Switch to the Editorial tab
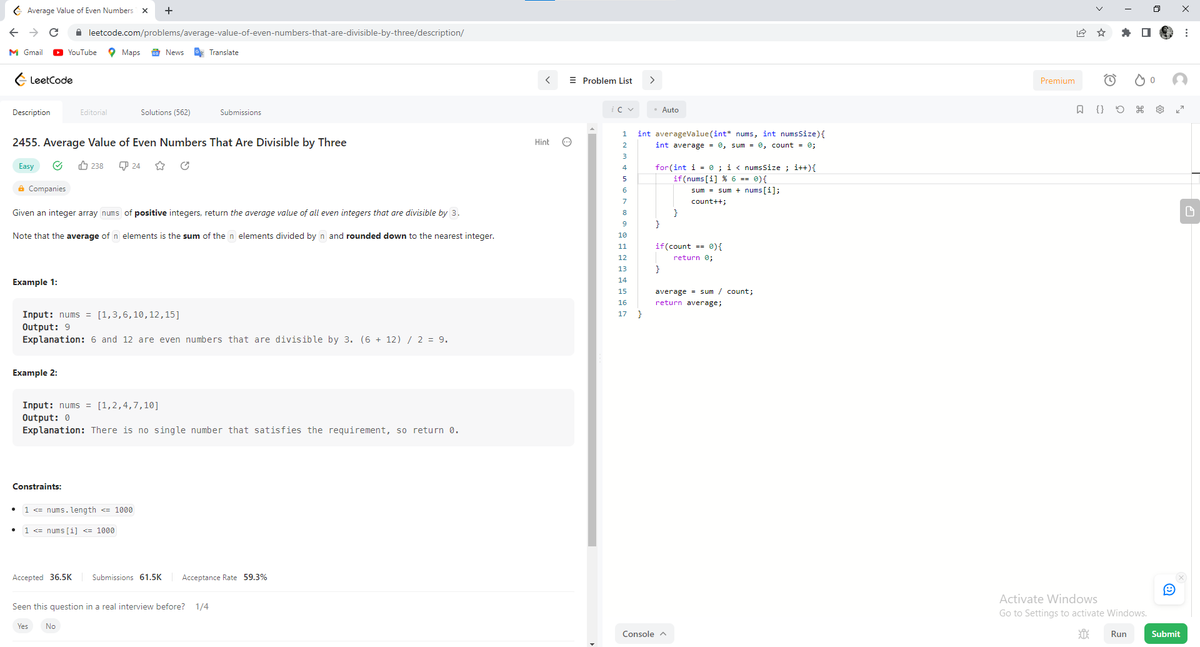Viewport: 1200px width, 647px height. click(94, 112)
